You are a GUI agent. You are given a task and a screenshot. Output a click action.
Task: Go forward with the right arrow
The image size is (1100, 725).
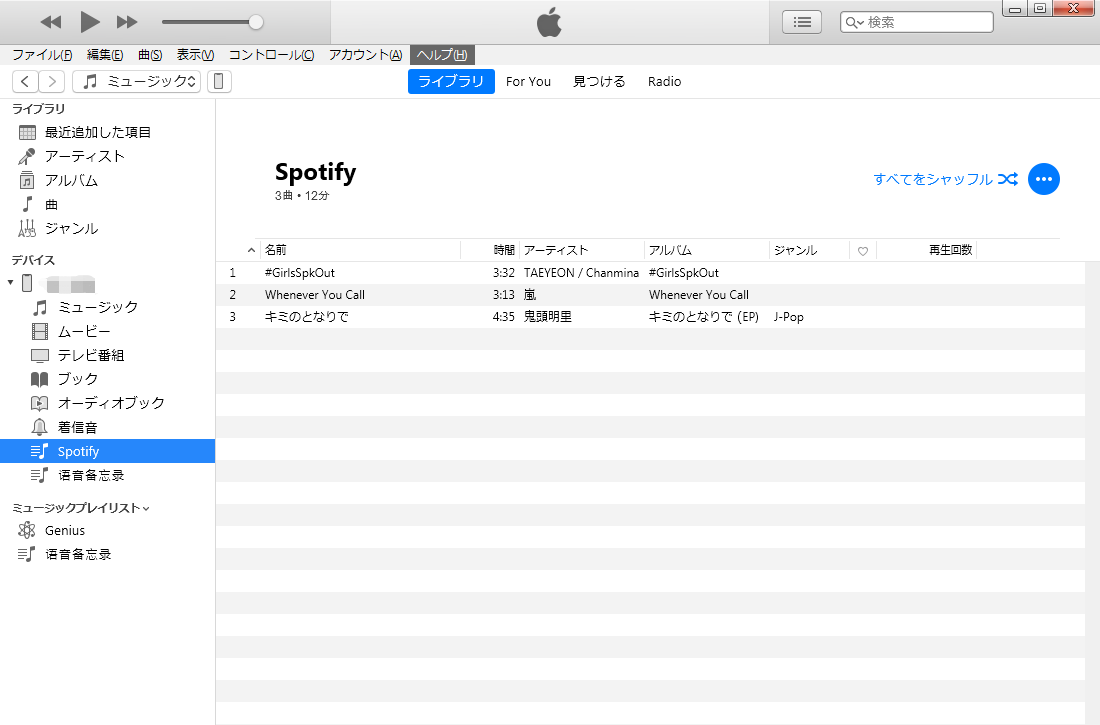(52, 81)
